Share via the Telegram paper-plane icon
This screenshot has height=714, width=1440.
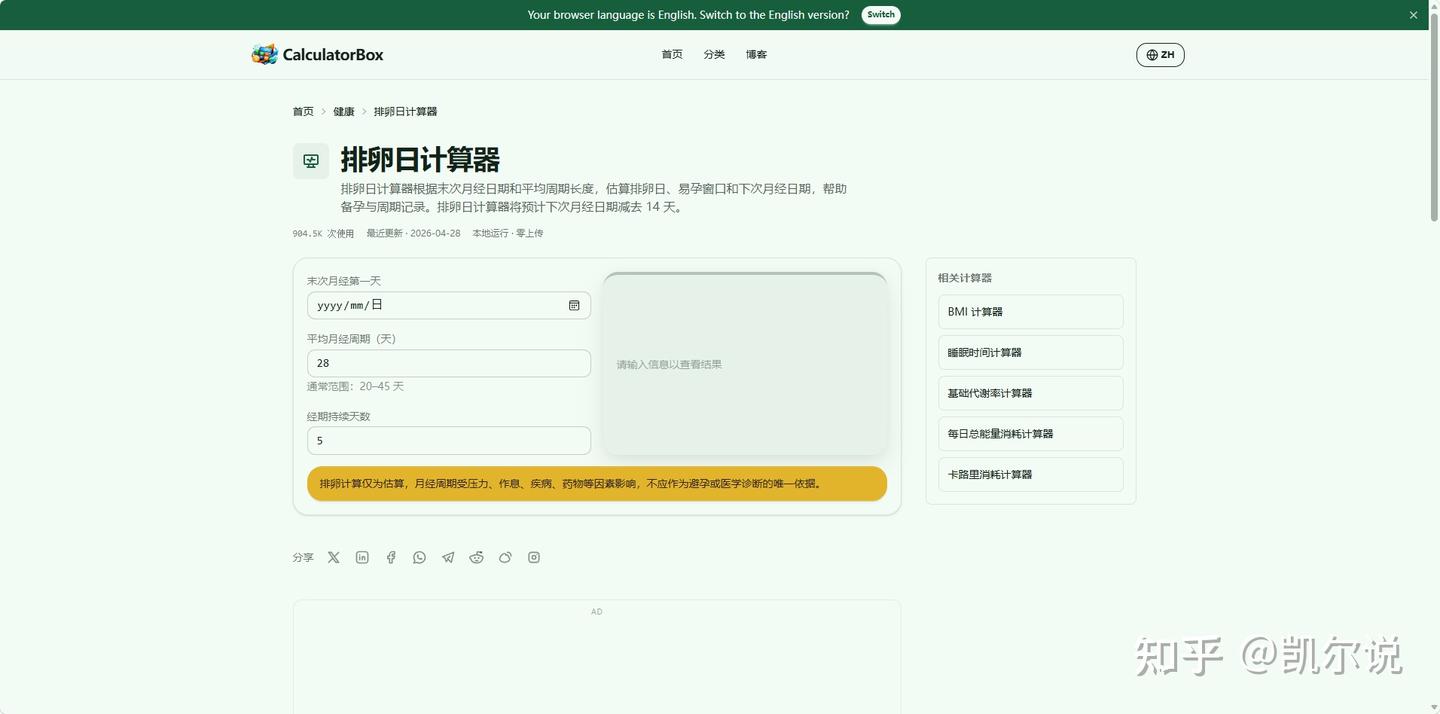[x=448, y=558]
